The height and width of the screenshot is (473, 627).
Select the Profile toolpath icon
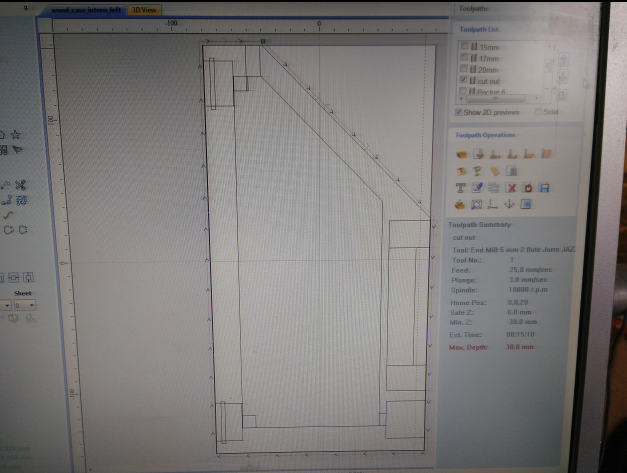(495, 154)
